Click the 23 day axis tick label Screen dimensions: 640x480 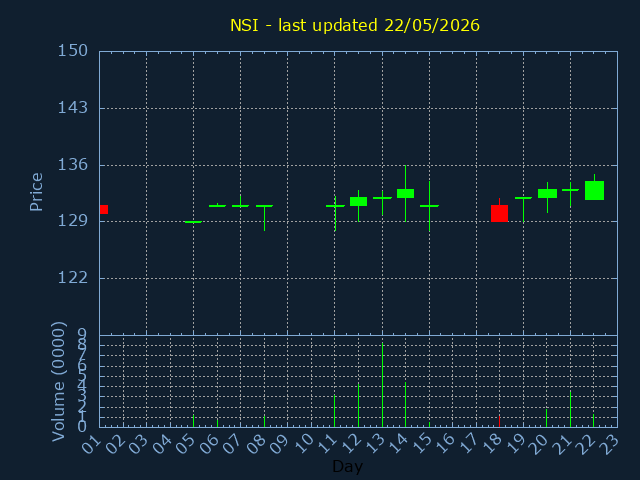610,443
